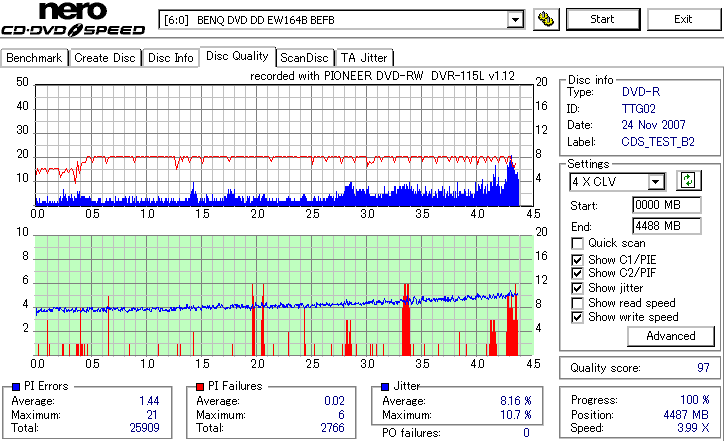The height and width of the screenshot is (441, 724).
Task: Click PI Failures total value 2766
Action: 332,428
